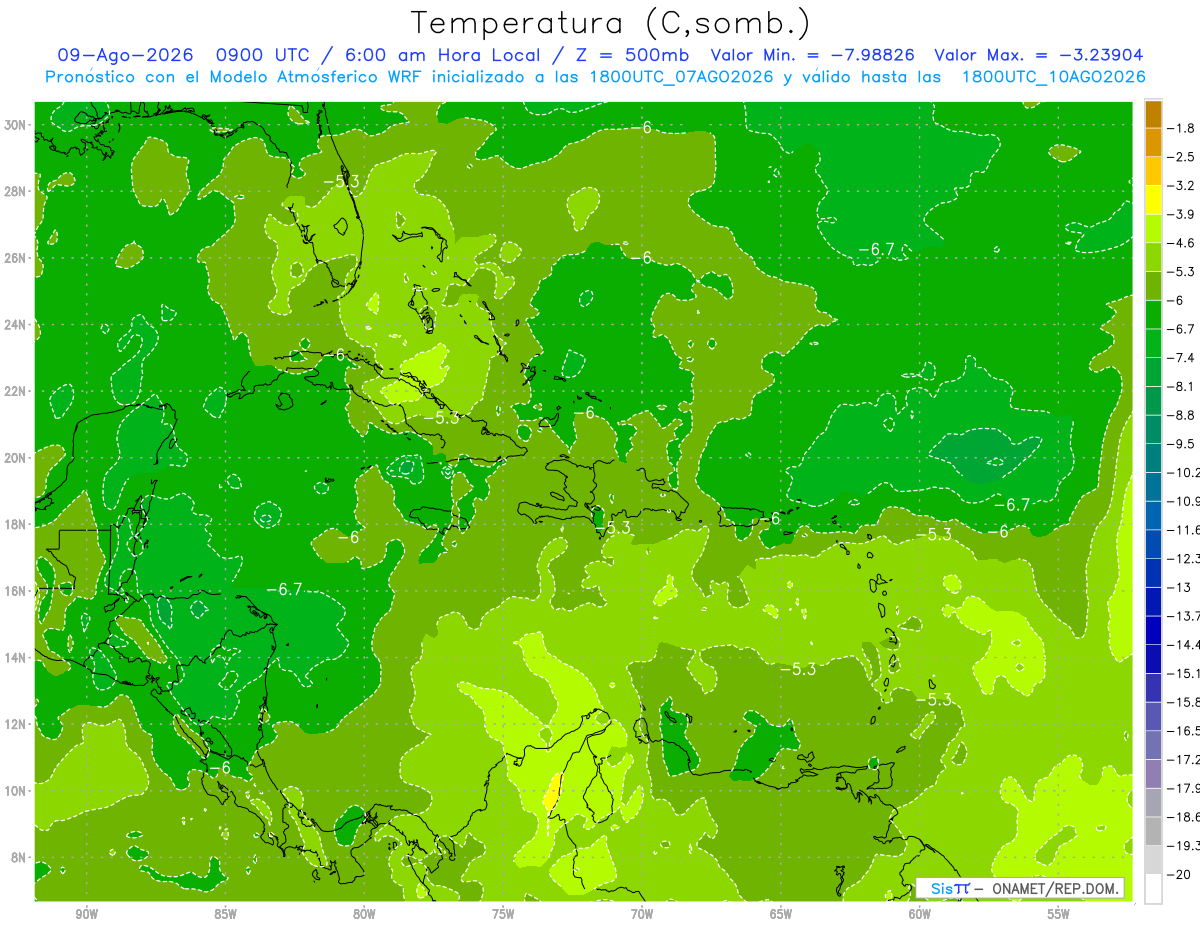The image size is (1200, 927).
Task: Click the '-10.9' colorbar label
Action: tap(1184, 501)
